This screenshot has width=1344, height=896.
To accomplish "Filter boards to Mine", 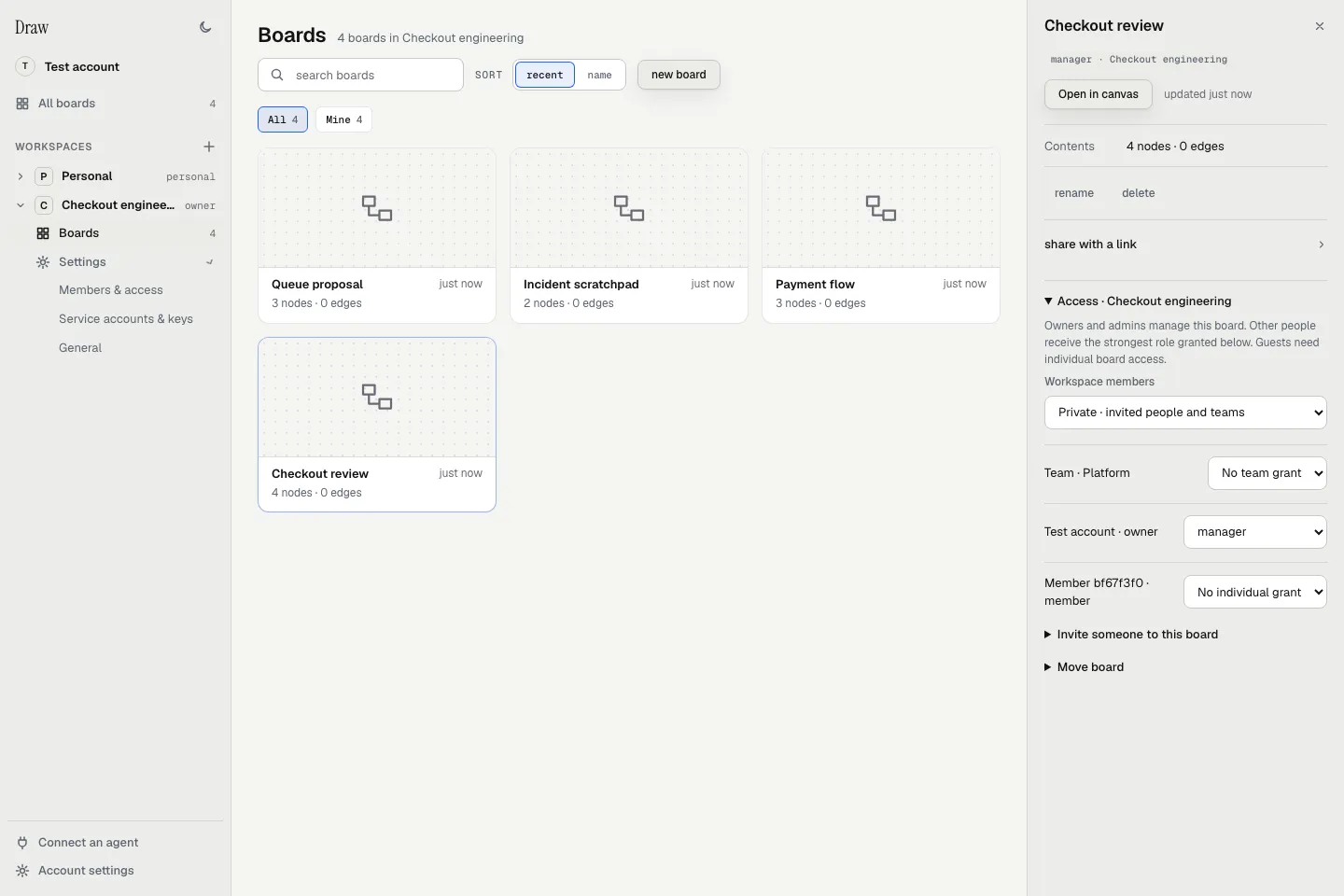I will coord(343,119).
